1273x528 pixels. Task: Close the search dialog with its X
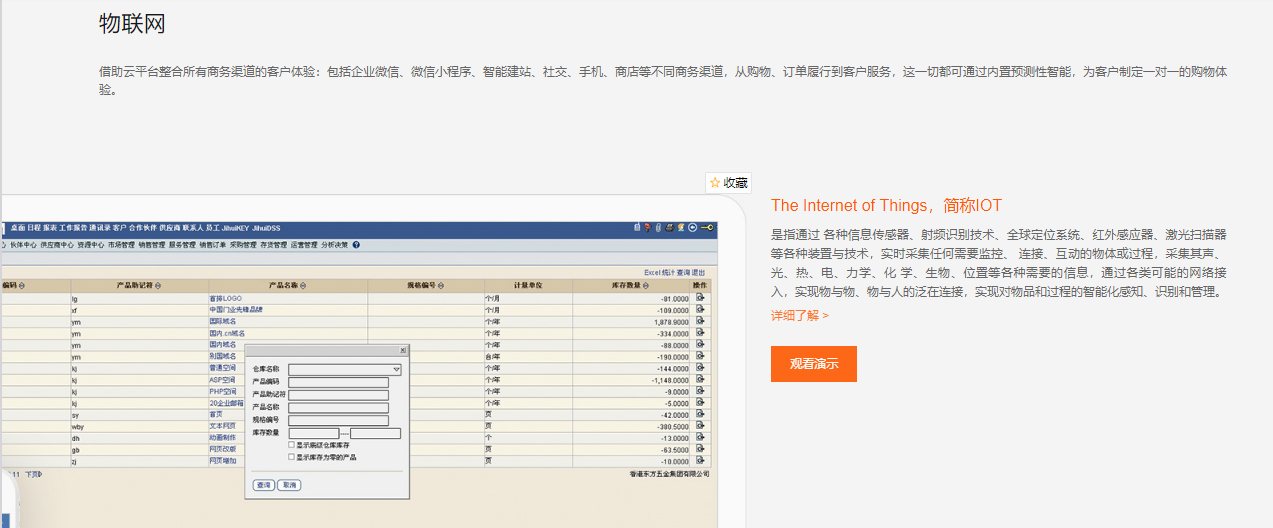(x=403, y=350)
